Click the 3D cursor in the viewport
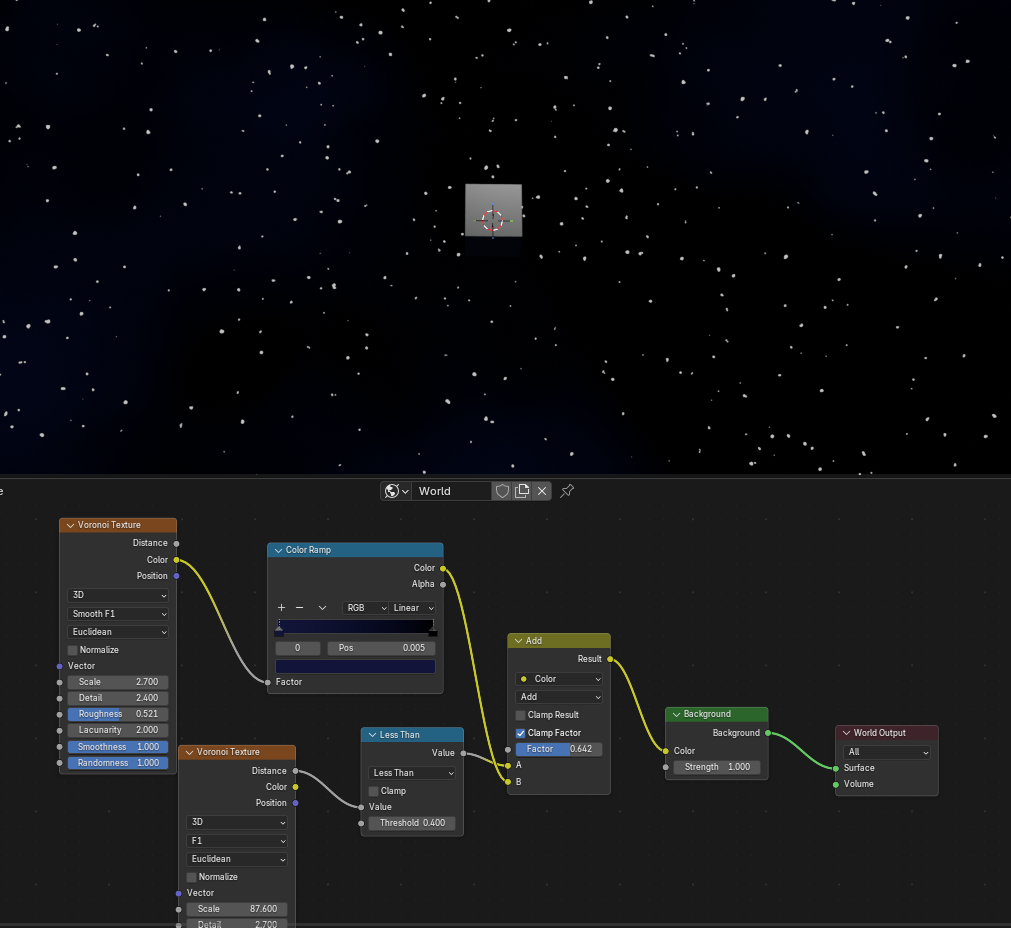This screenshot has width=1011, height=928. coord(493,220)
